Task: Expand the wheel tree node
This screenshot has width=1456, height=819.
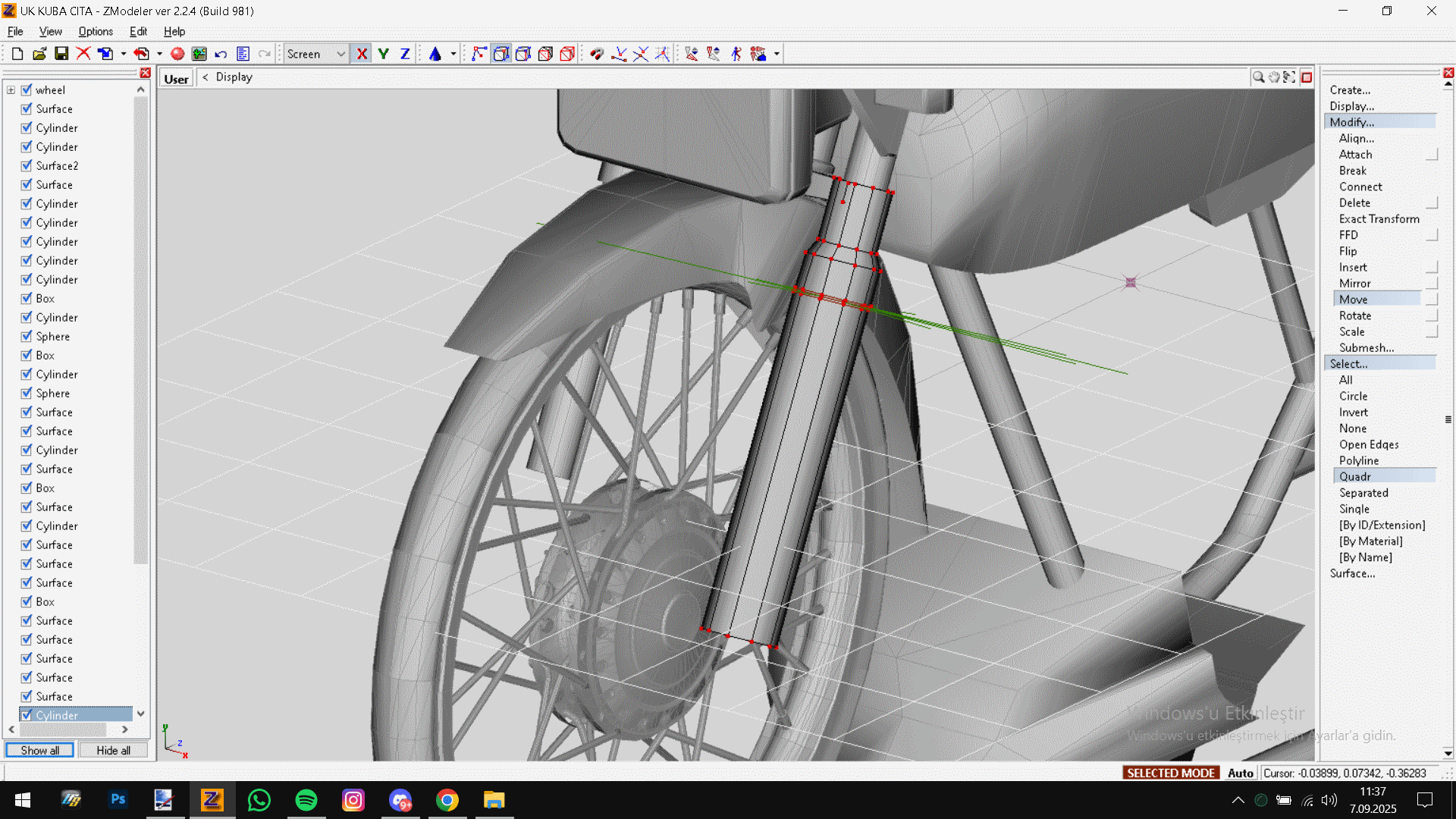Action: (11, 89)
